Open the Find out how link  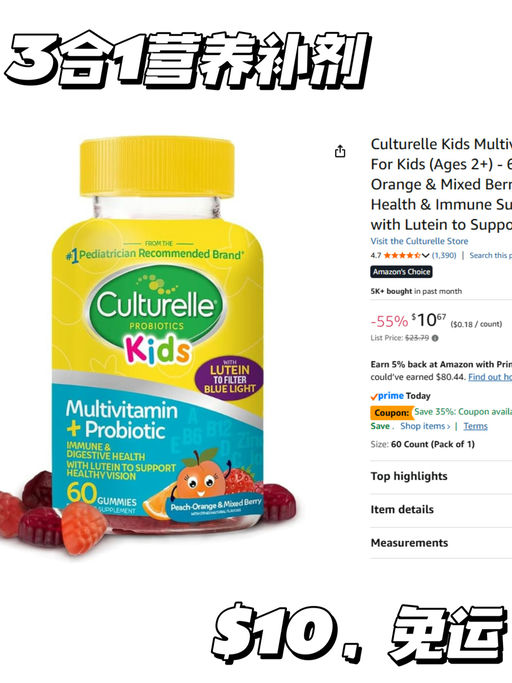click(x=490, y=377)
